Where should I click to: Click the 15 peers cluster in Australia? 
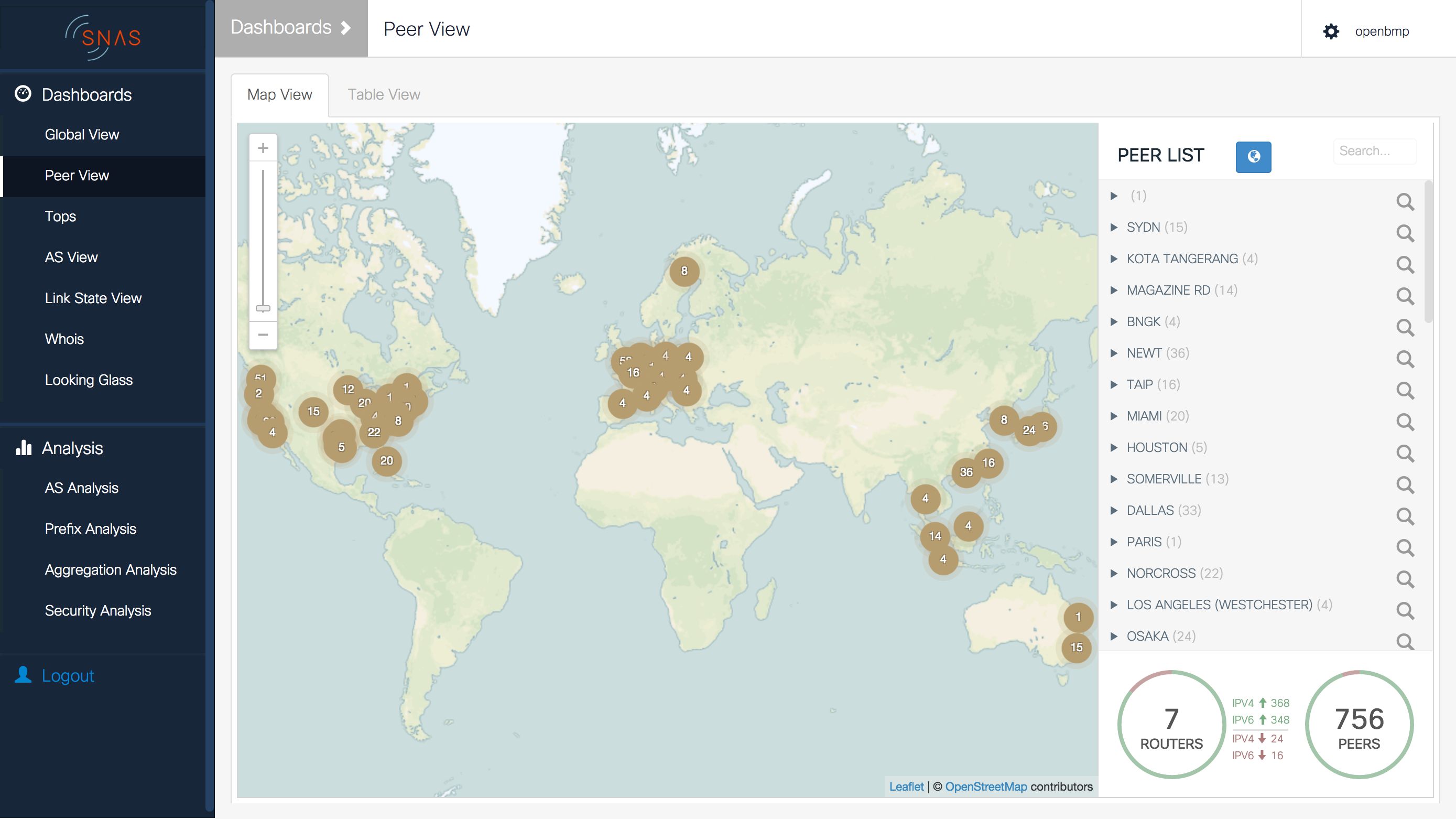1076,648
